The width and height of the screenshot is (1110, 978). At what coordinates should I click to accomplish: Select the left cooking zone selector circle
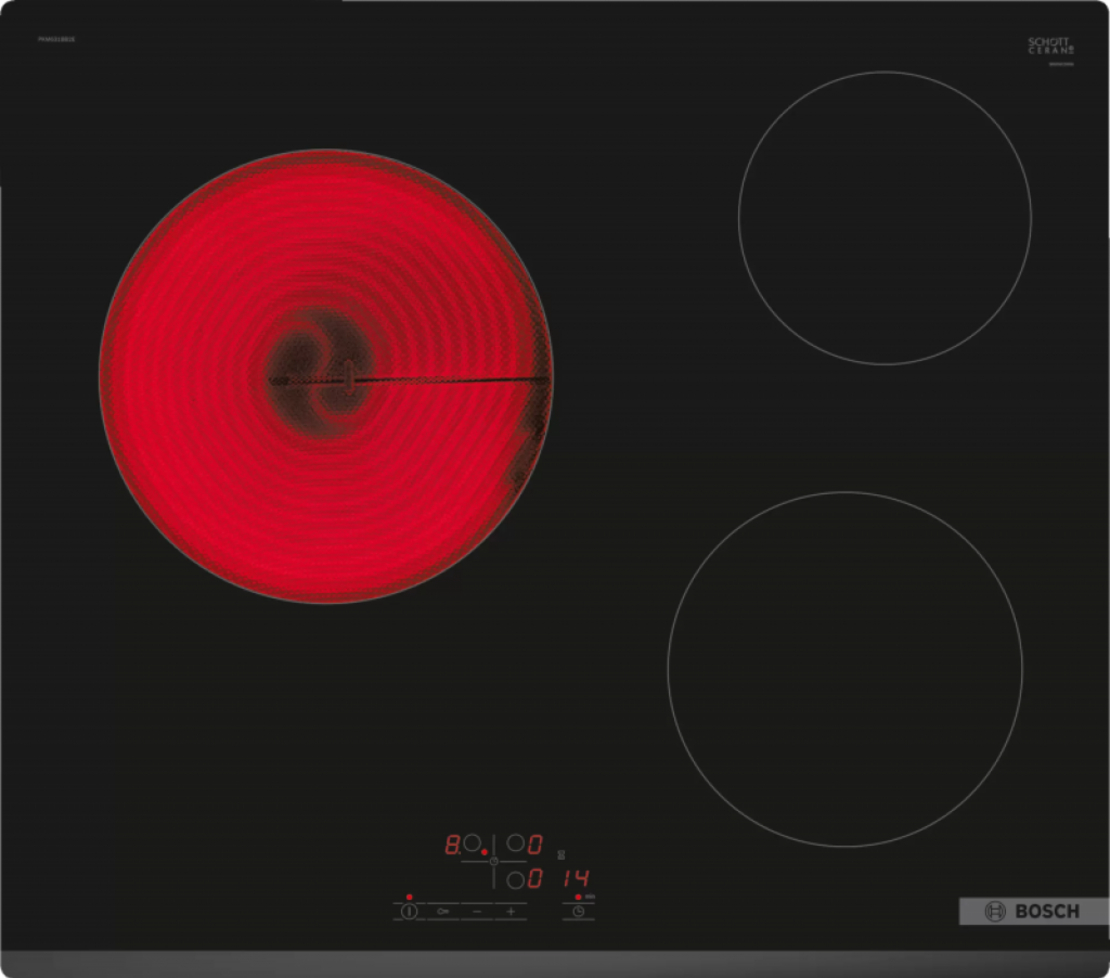(472, 844)
